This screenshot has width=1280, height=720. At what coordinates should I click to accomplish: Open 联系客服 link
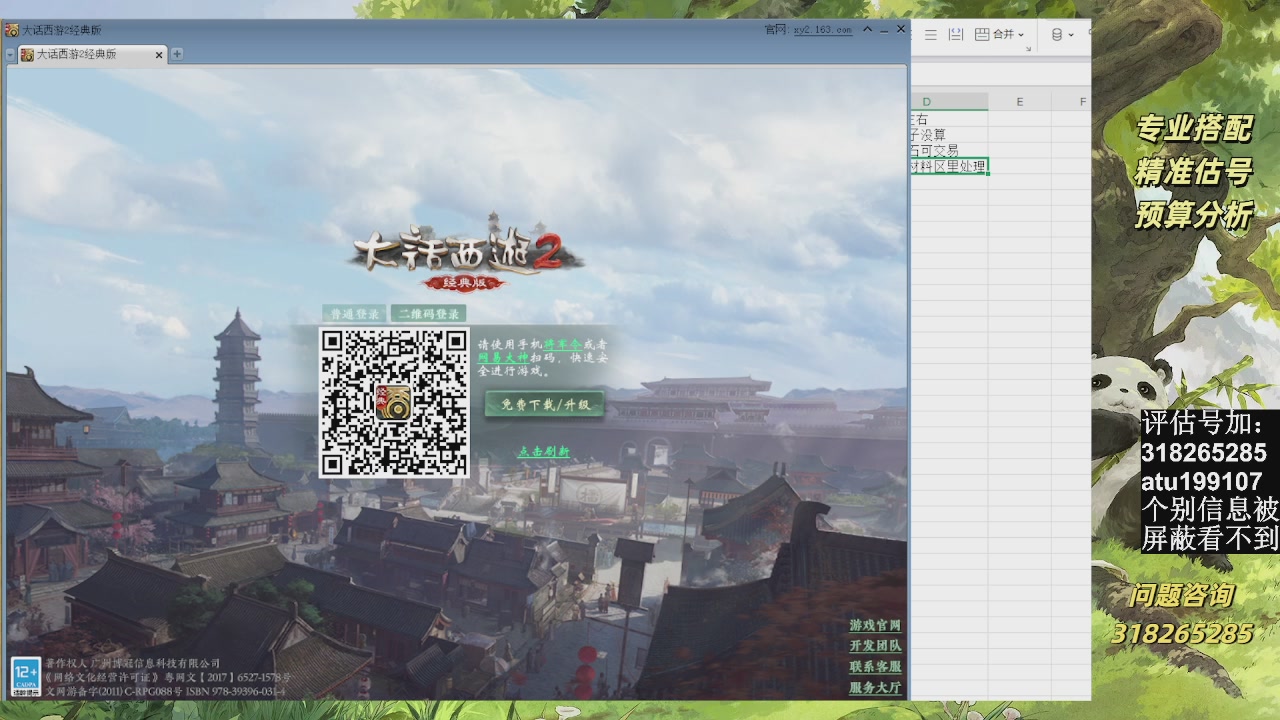point(875,667)
